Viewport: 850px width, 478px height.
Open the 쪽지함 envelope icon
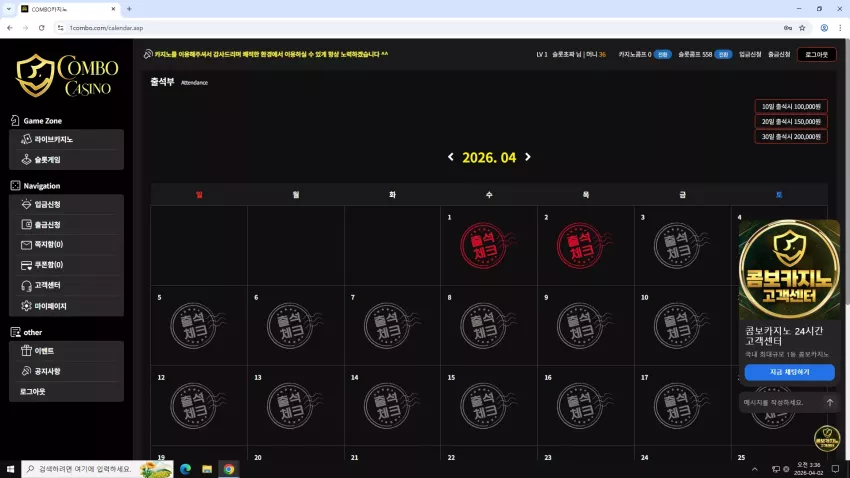[26, 245]
